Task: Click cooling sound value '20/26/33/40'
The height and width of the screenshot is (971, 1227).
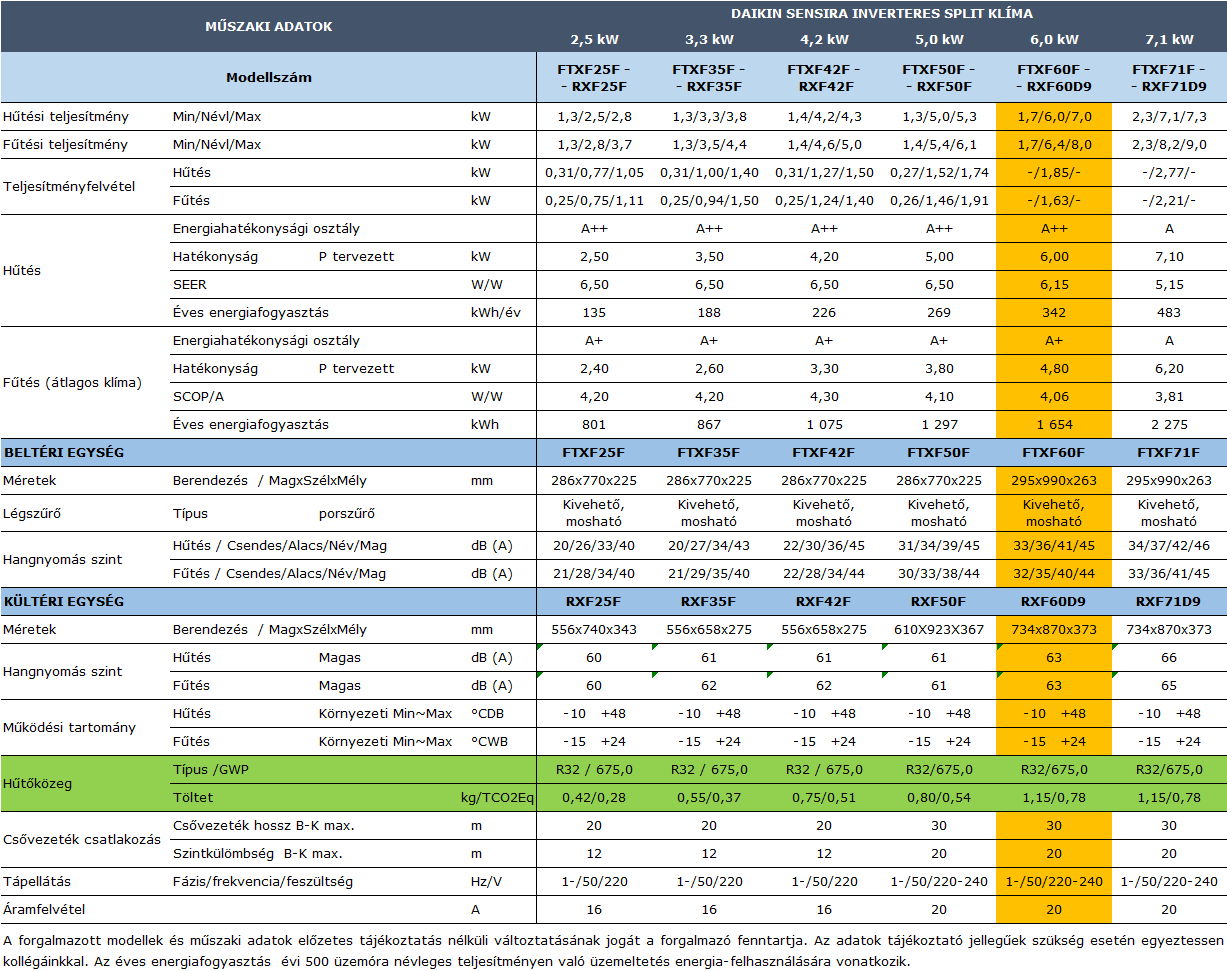Action: point(594,545)
